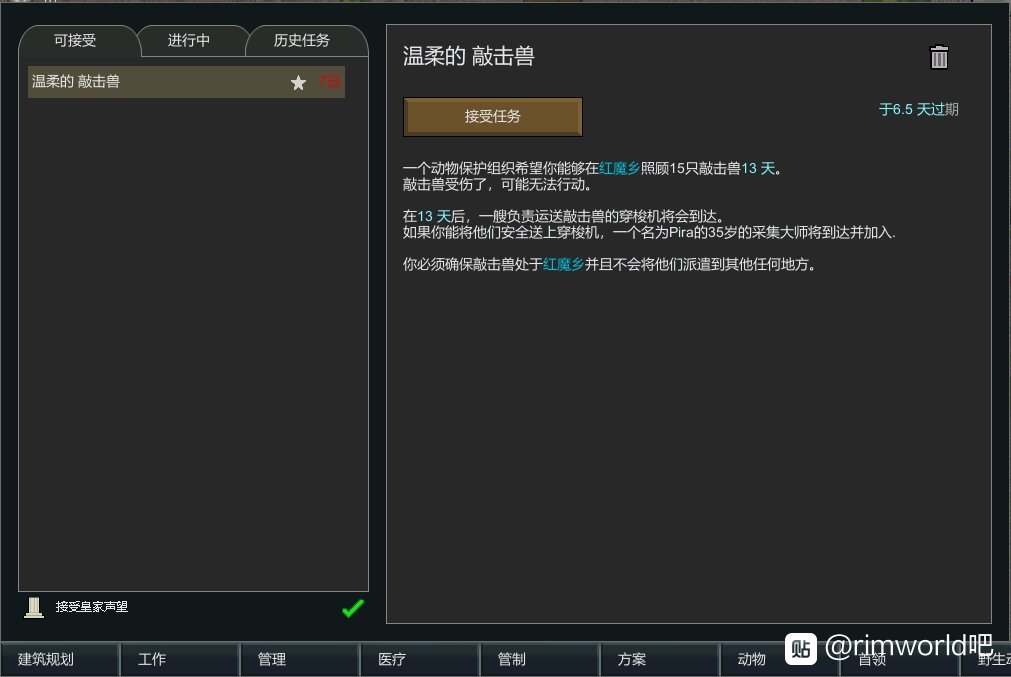Screen dimensions: 1011x677
Task: Open the 医疗 bottom menu
Action: coord(420,659)
